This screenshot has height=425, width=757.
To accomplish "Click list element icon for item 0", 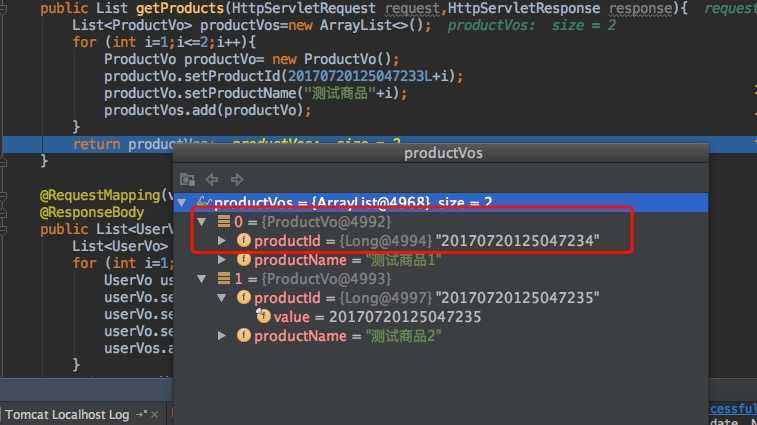I will [x=224, y=221].
